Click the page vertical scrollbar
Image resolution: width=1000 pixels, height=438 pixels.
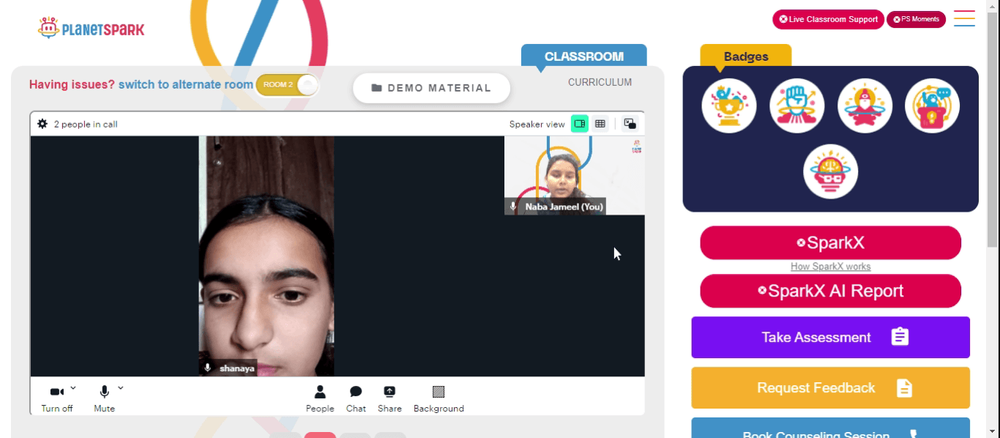tap(992, 128)
